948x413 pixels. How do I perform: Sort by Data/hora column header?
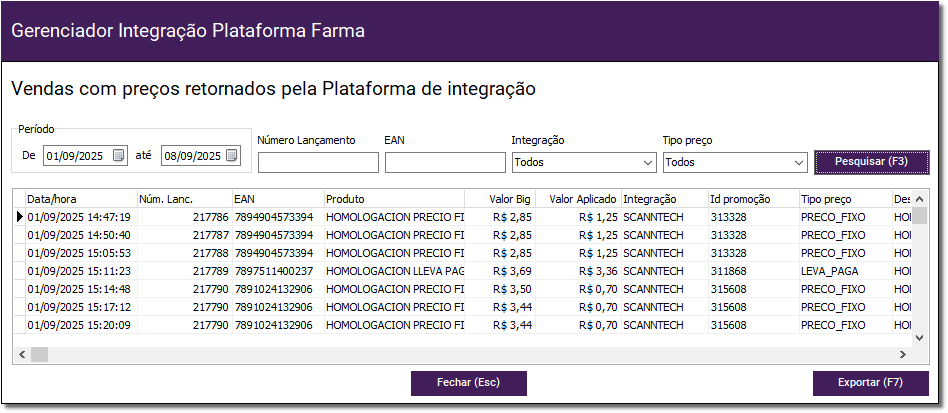pos(80,199)
